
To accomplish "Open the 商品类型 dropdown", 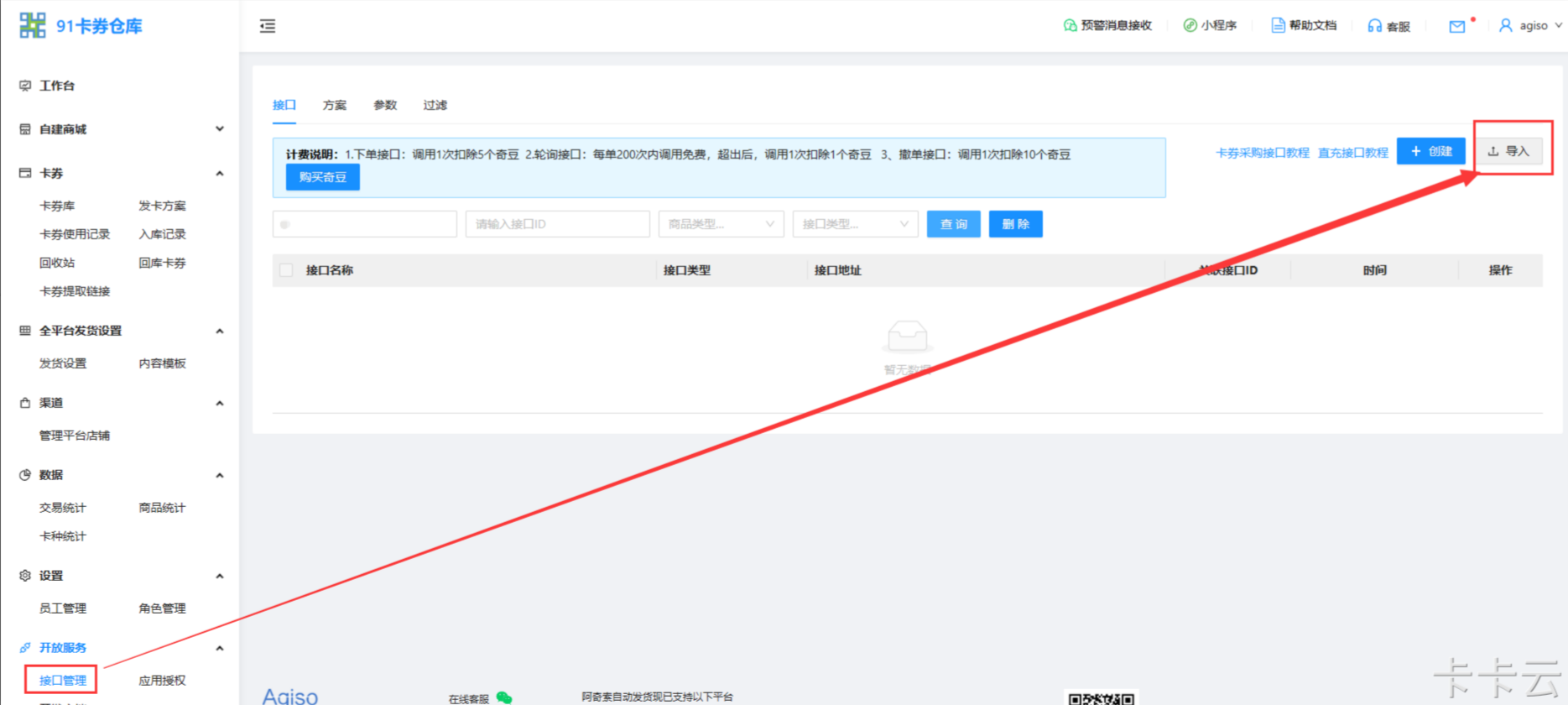I will click(x=721, y=224).
